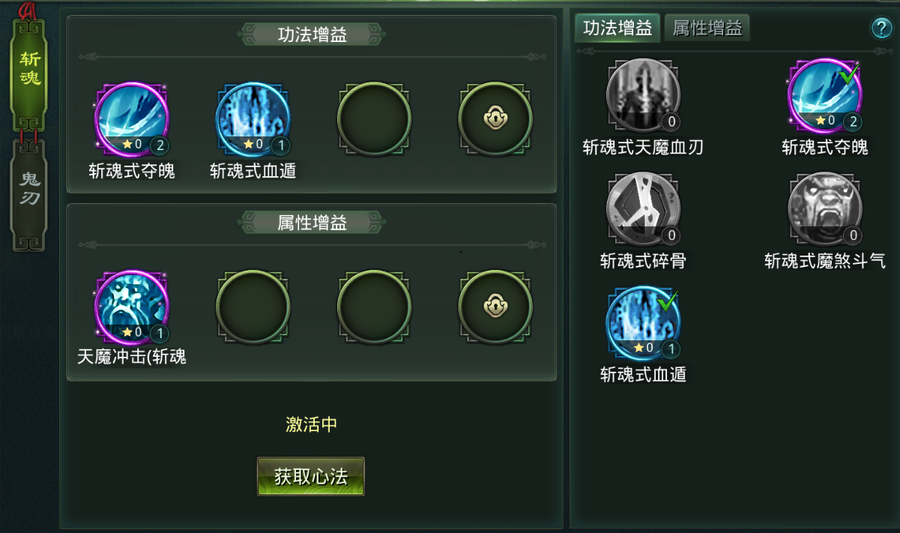Select equipped 斩魂式夺魄 skill icon in left panel
The image size is (900, 533).
coord(131,119)
